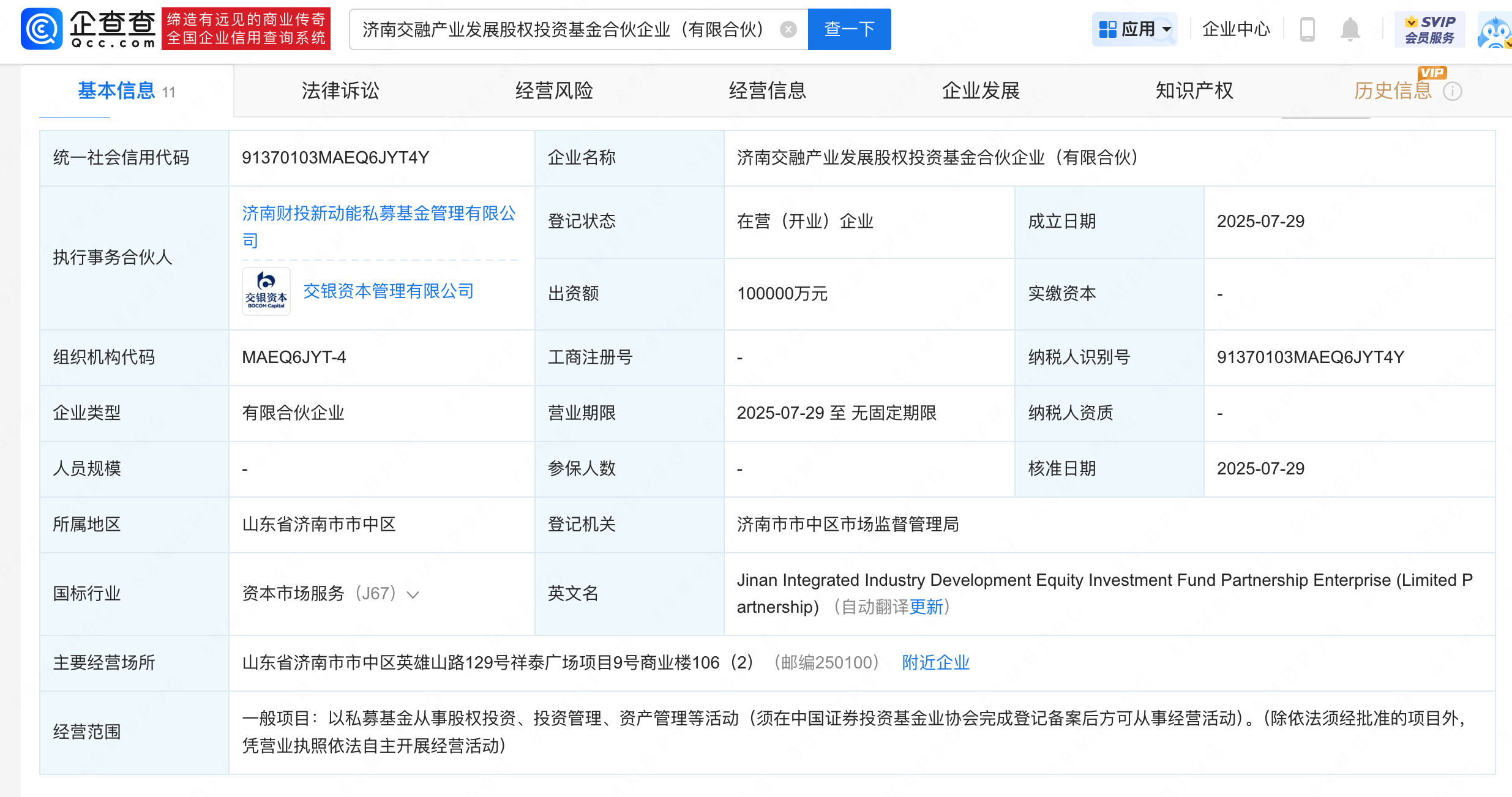Go to the 知识产权 tab

pos(1194,91)
